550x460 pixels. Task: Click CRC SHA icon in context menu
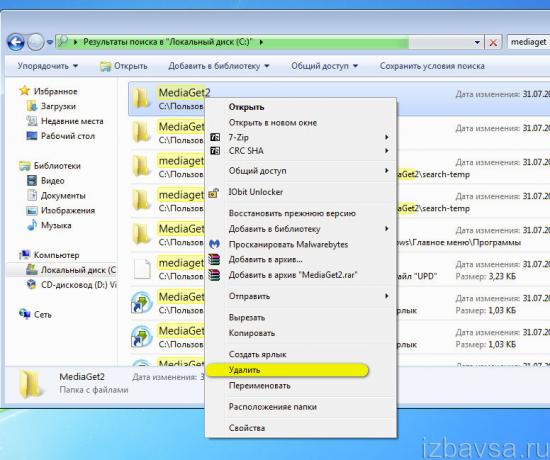pos(215,151)
